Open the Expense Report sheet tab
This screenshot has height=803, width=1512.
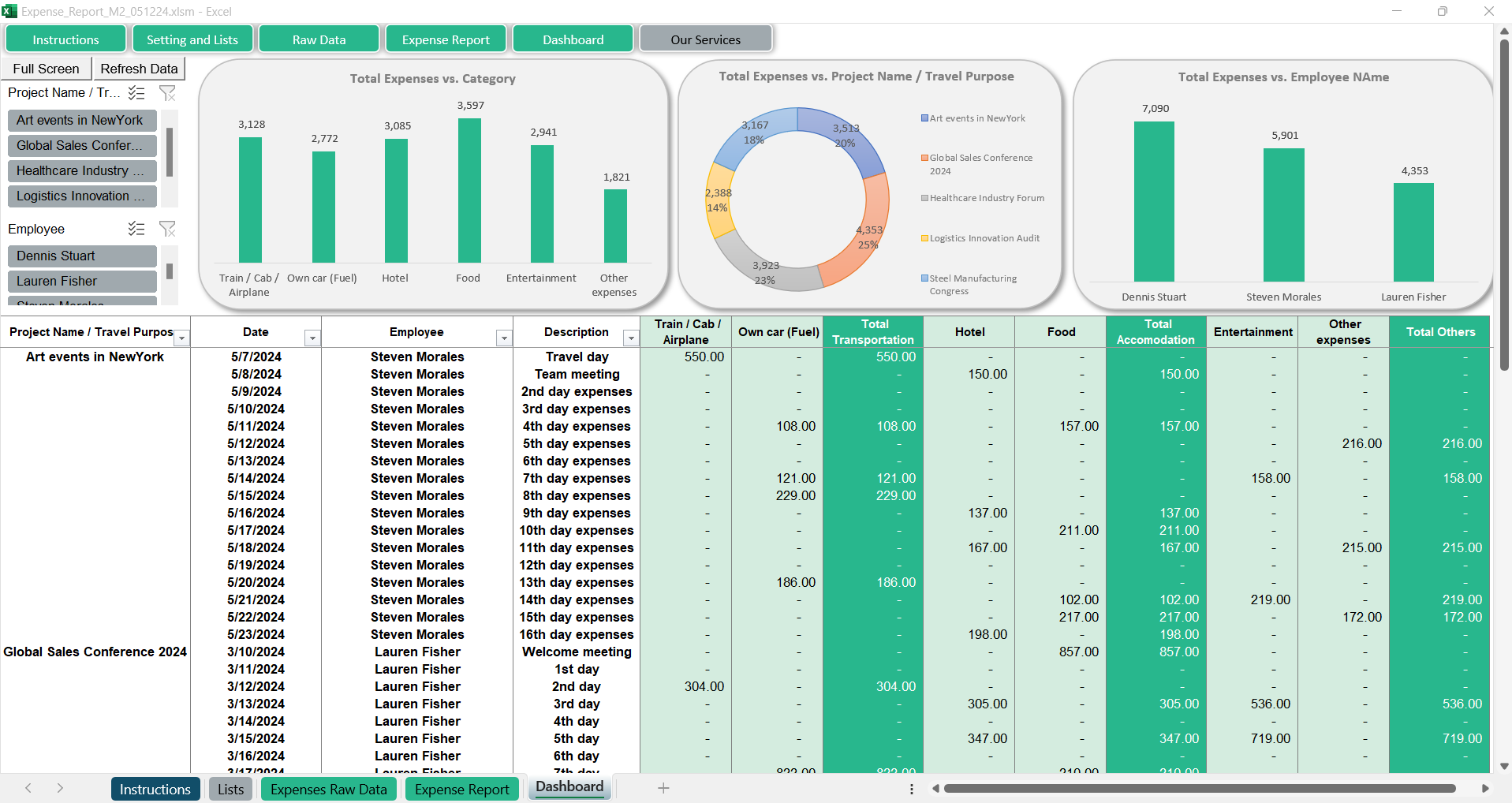461,790
